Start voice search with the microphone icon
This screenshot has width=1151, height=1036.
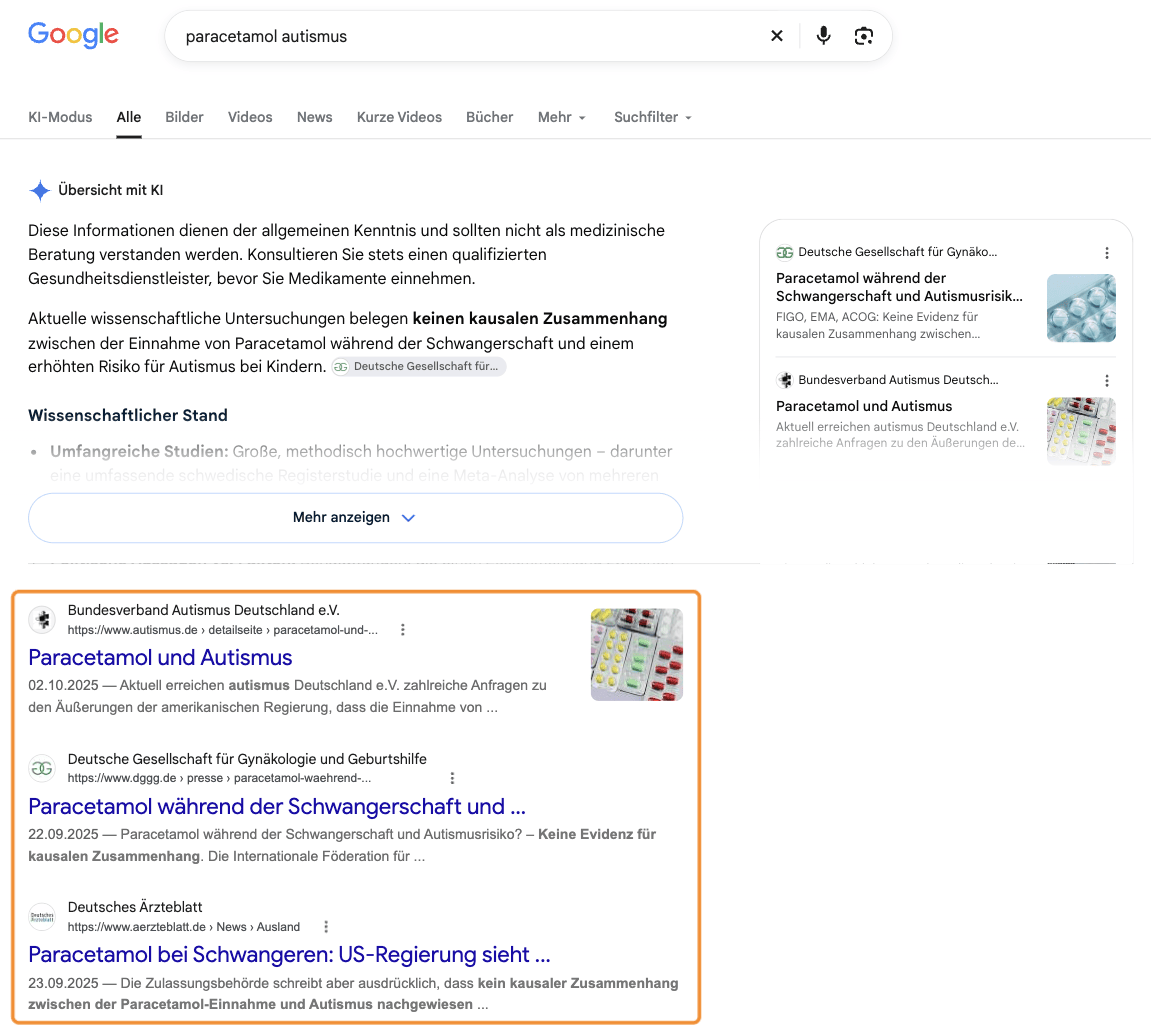824,36
